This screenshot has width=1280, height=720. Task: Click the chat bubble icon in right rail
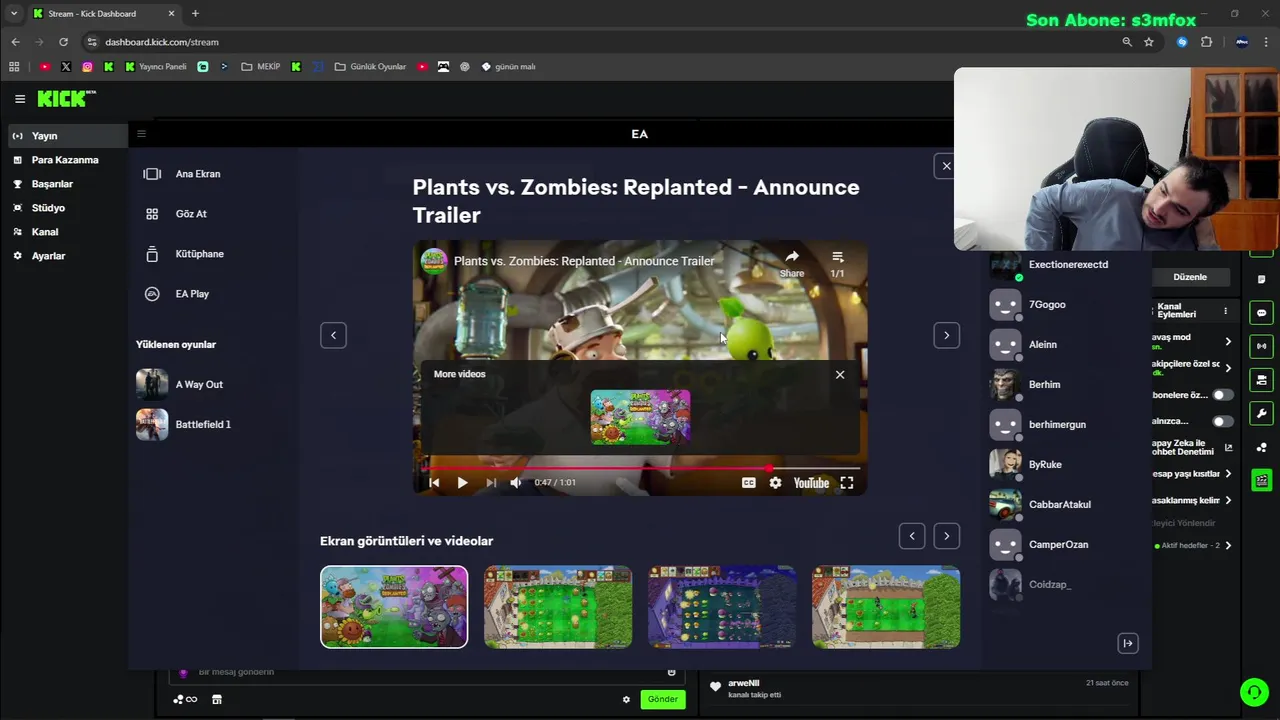point(1261,313)
